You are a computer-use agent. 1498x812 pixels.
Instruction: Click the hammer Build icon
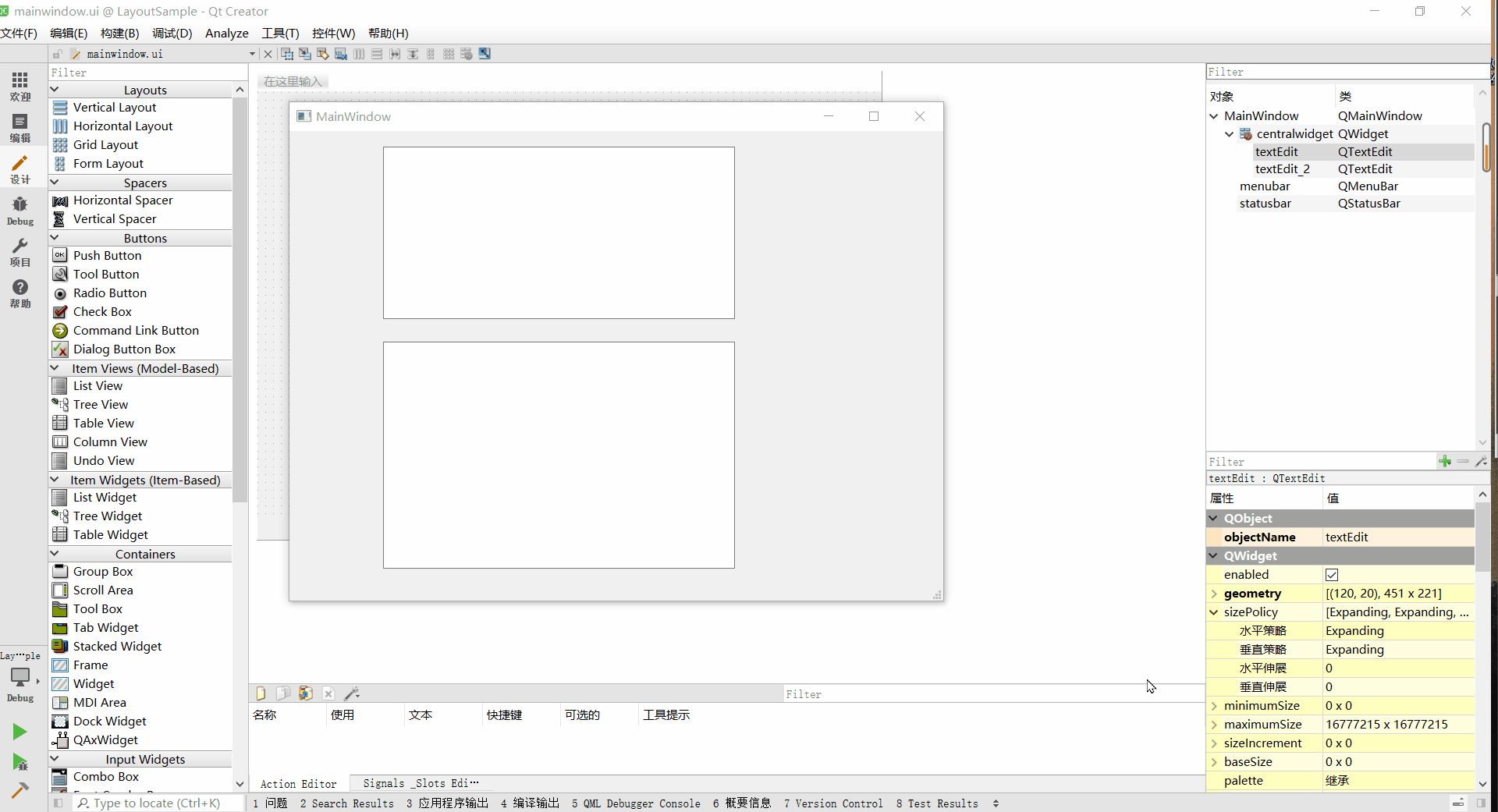pos(20,789)
